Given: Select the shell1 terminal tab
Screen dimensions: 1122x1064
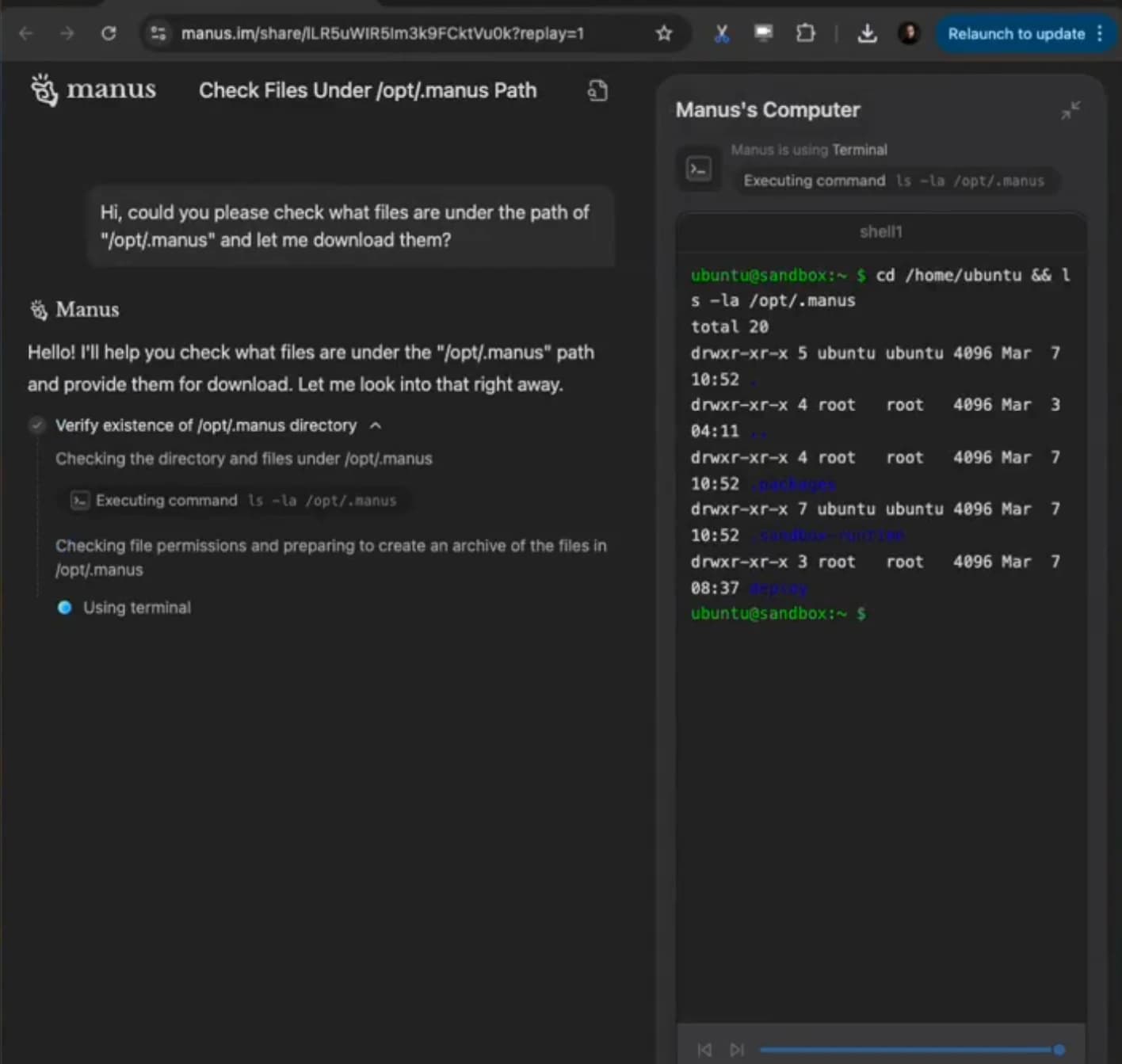Looking at the screenshot, I should click(880, 232).
